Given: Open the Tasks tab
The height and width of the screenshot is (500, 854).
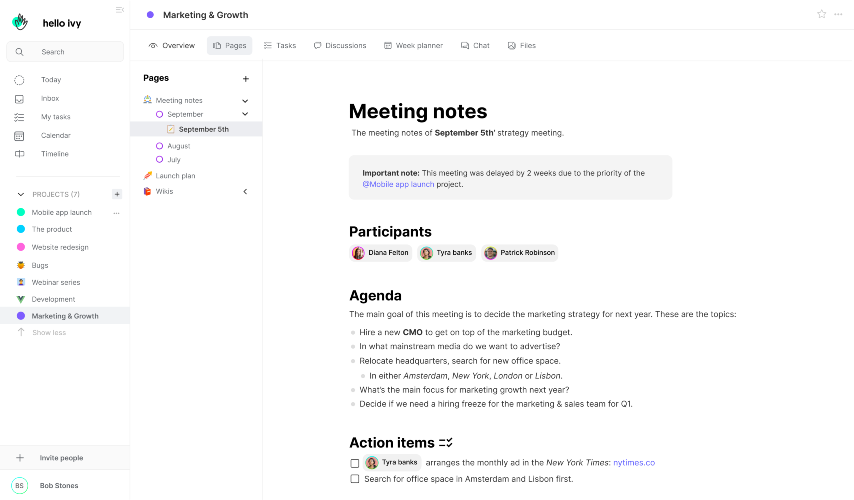Looking at the screenshot, I should (280, 46).
